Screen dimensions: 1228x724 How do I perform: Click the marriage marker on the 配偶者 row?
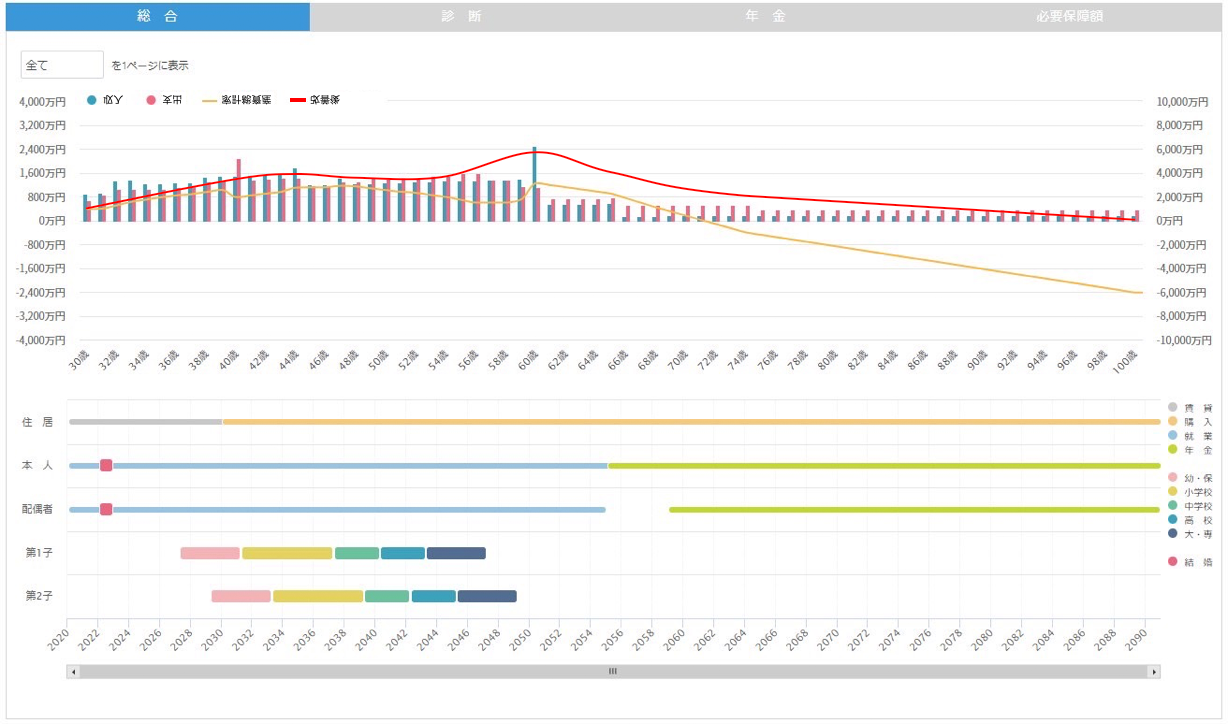(x=106, y=509)
